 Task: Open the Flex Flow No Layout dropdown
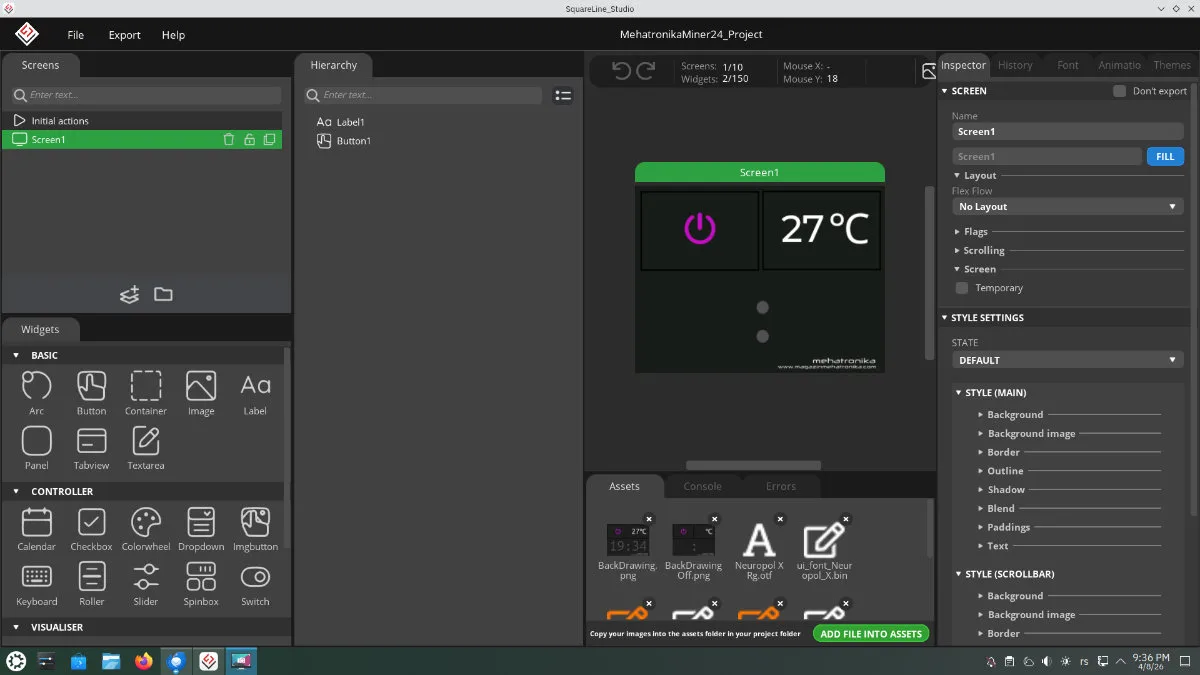tap(1067, 207)
